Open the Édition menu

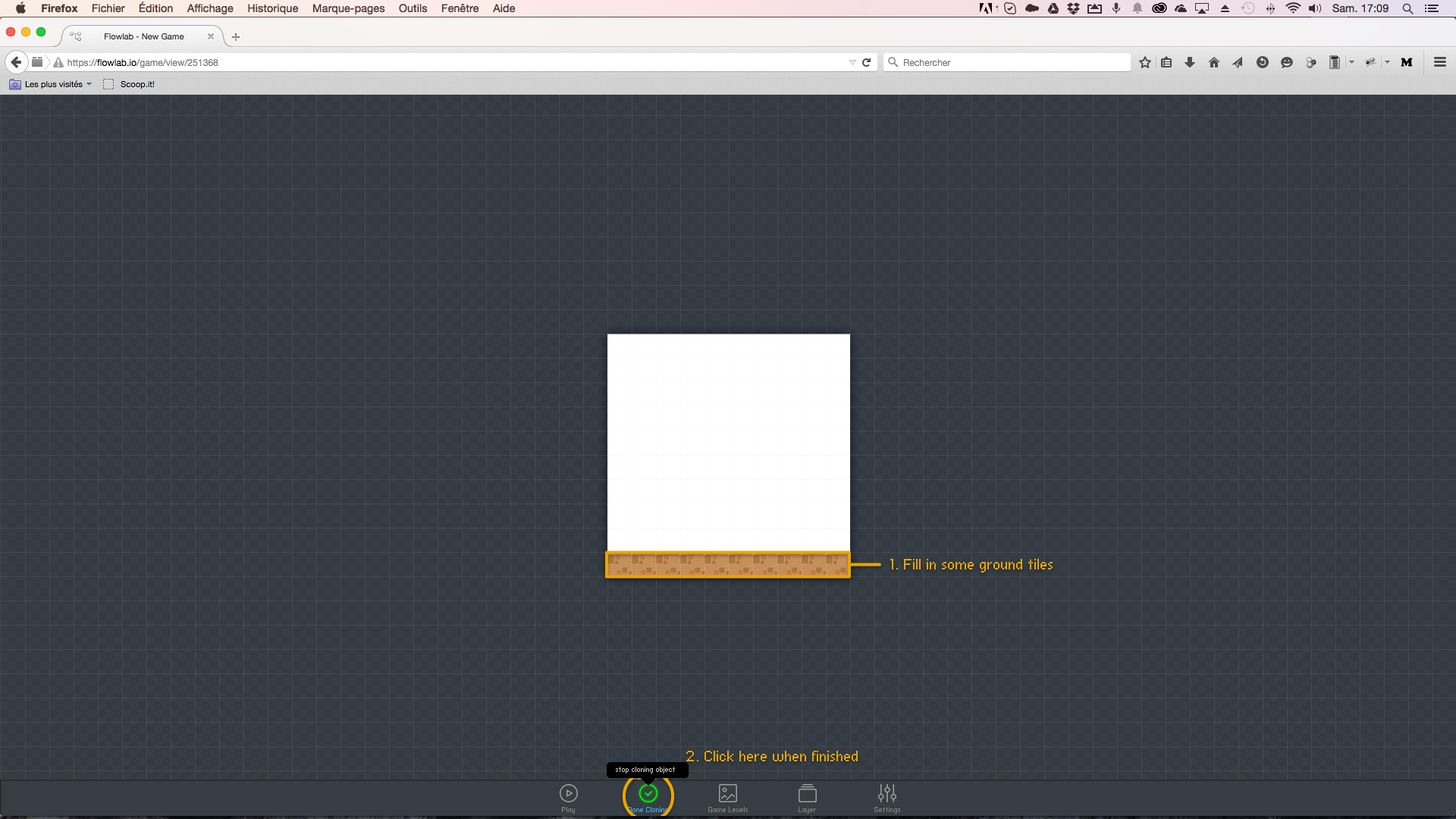click(x=155, y=8)
